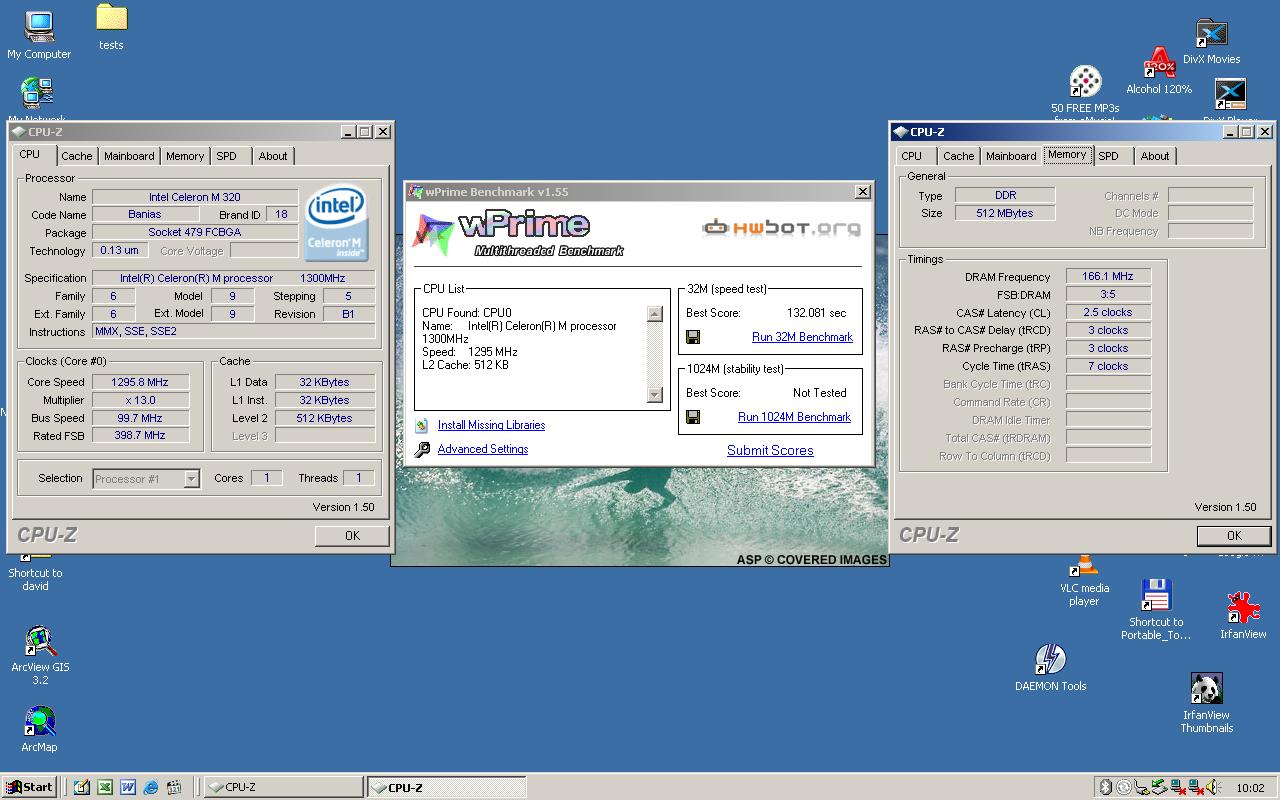Open Cache tab in right CPU-Z
This screenshot has width=1280, height=800.
click(x=958, y=156)
